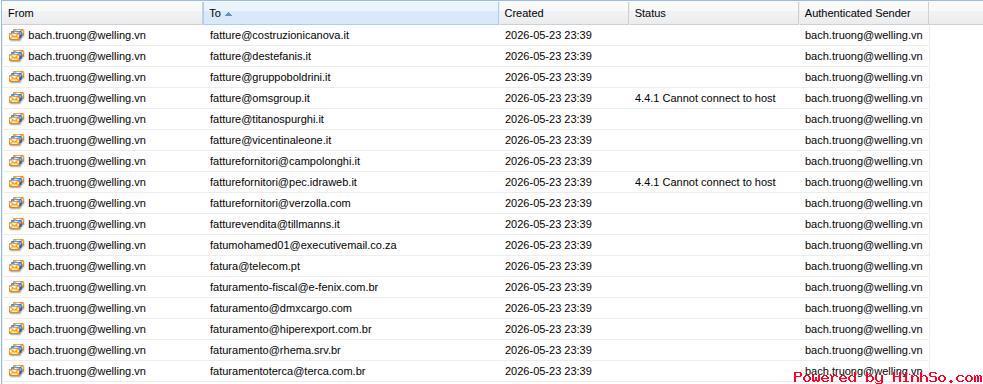
Task: Click Authenticated Sender in faturamento@hiperexport.com.br row
Action: [863, 330]
